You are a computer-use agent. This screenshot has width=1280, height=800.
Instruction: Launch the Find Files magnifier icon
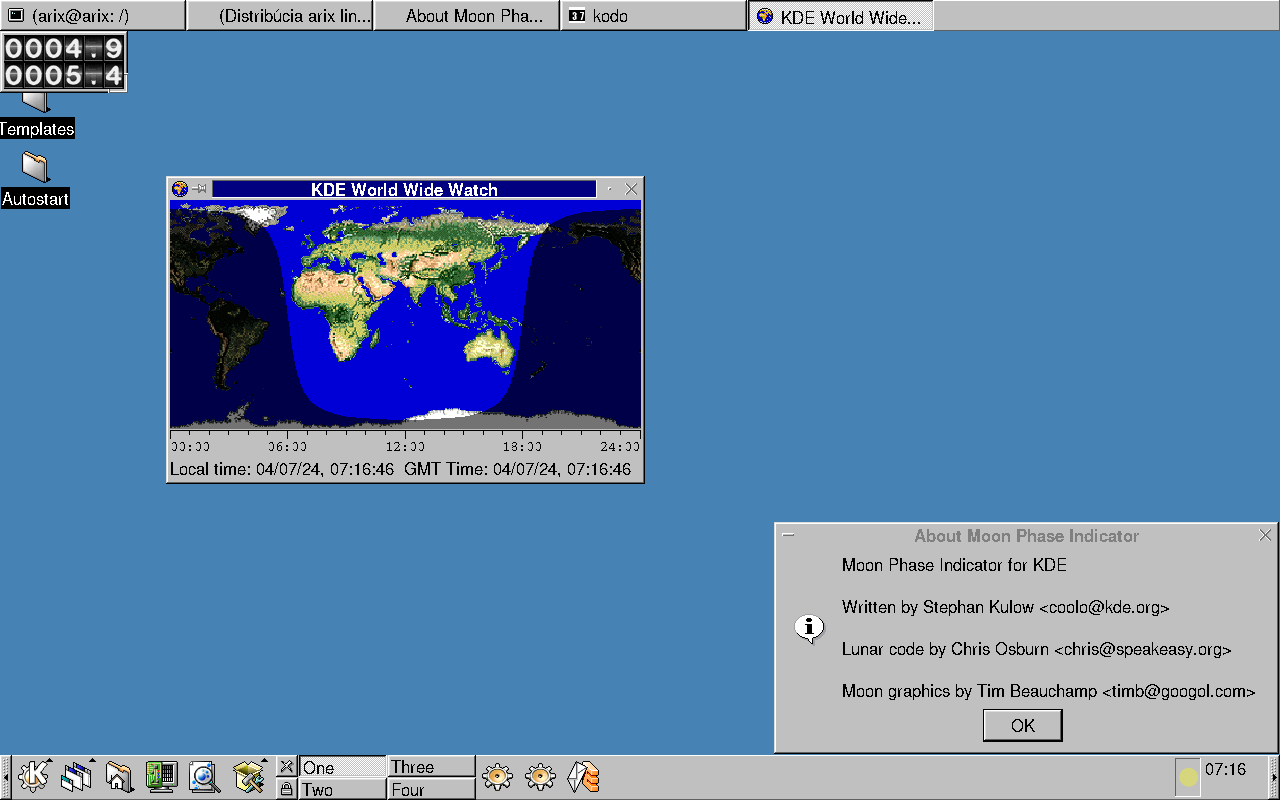click(x=204, y=777)
